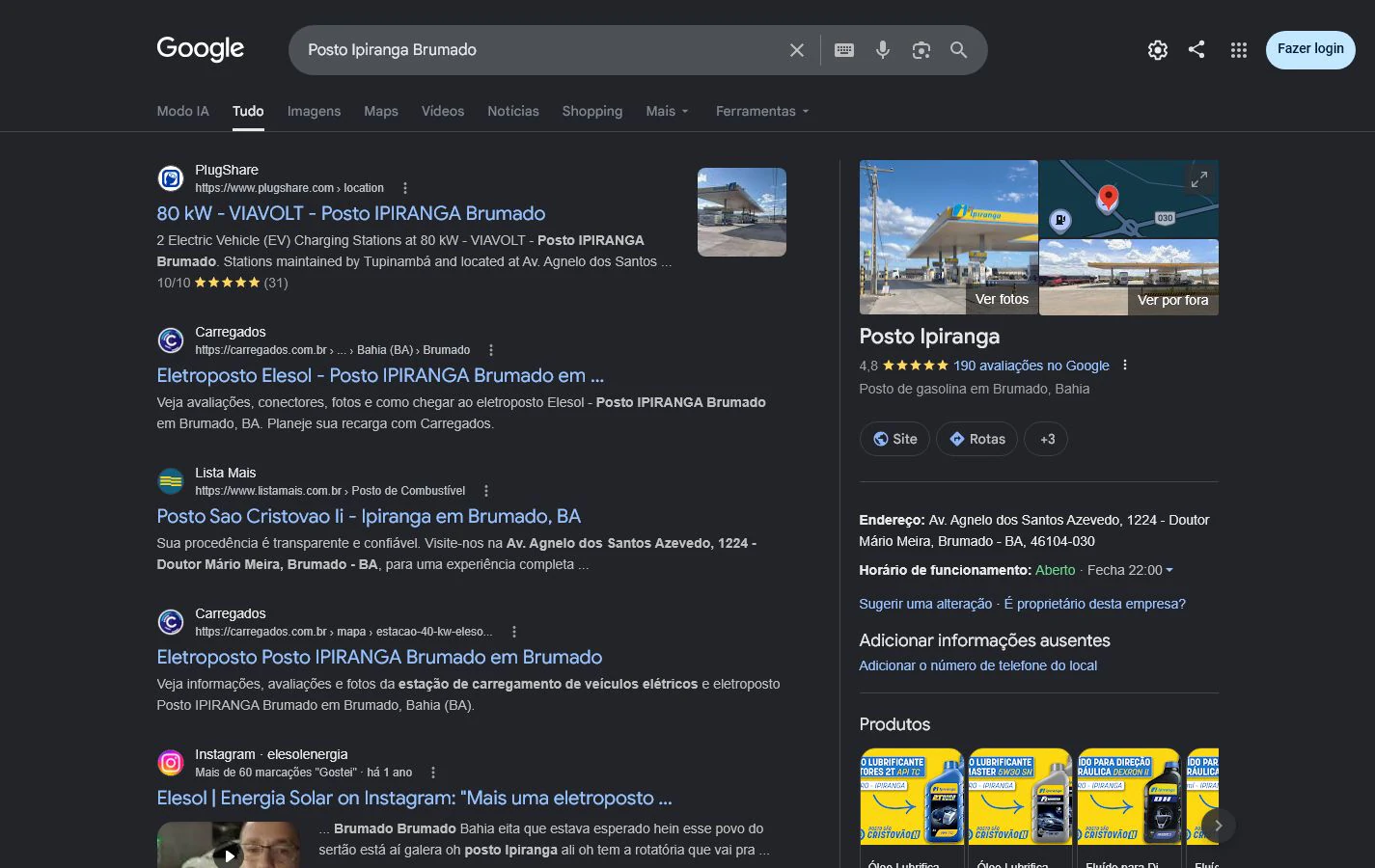Click the share icon in header

1196,49
